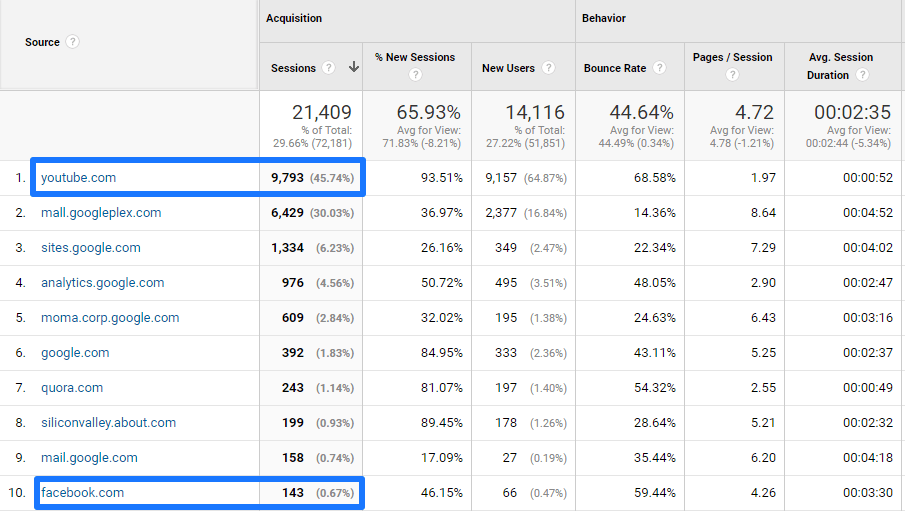The height and width of the screenshot is (511, 905).
Task: Select mall.googleplex.com pages per session 8.64
Action: tap(763, 212)
